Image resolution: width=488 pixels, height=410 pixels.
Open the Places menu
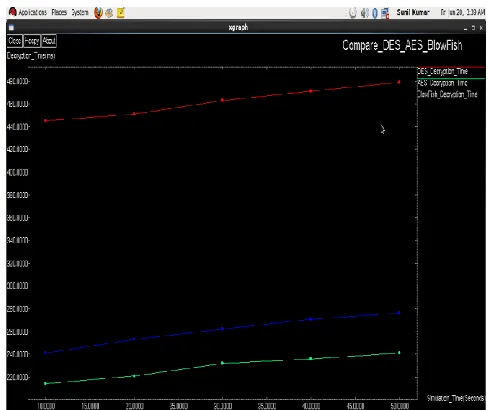[59, 12]
